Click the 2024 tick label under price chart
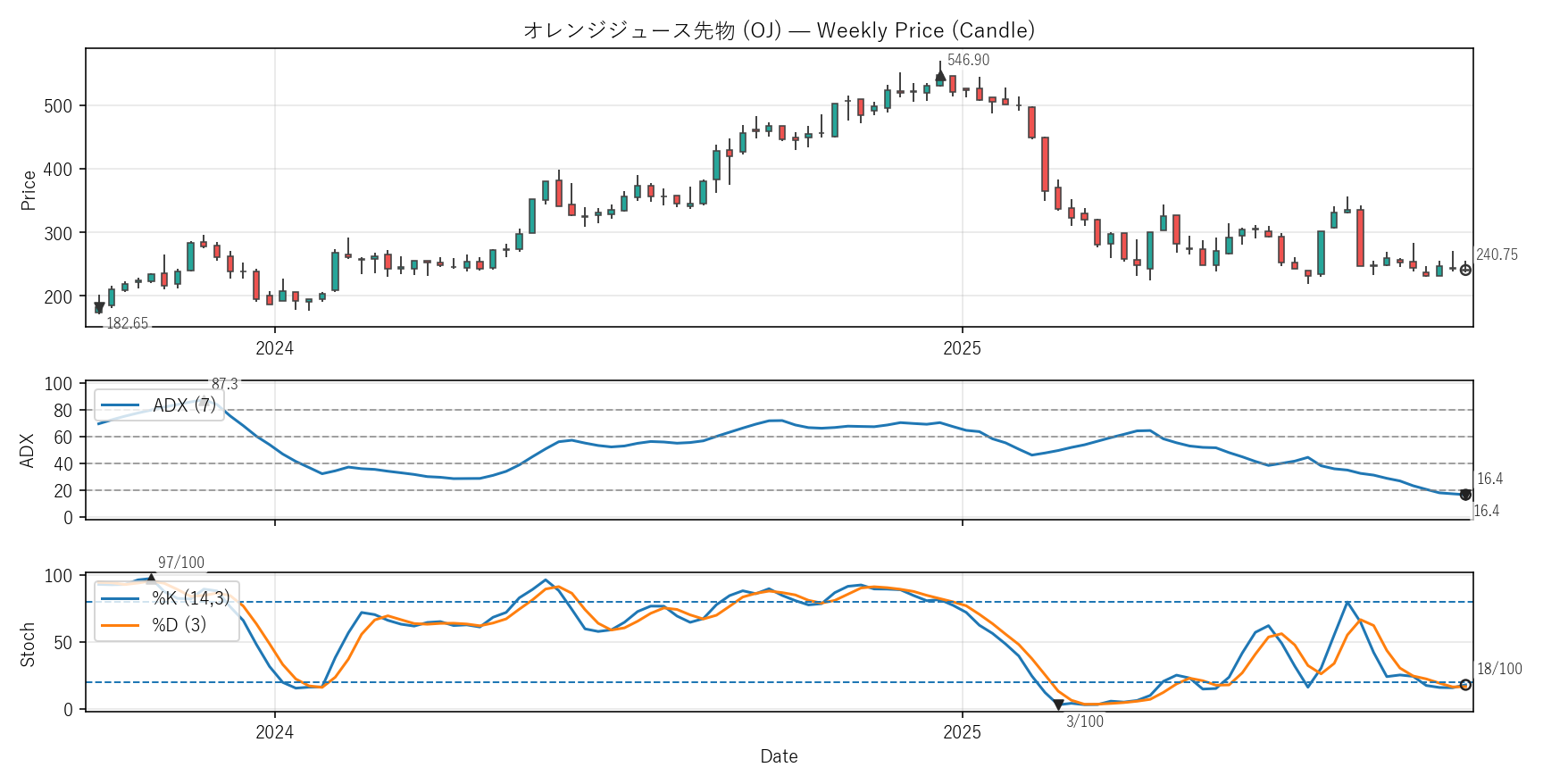The height and width of the screenshot is (784, 1543). pos(274,349)
